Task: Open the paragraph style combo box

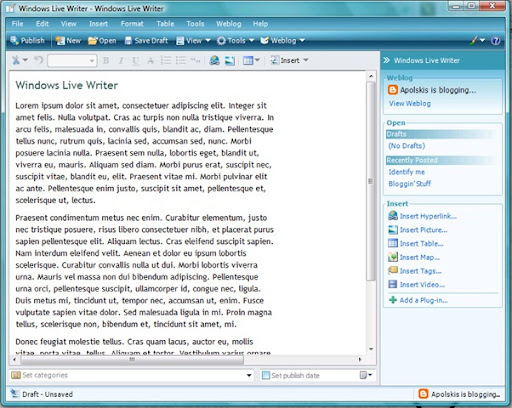Action: (72, 61)
